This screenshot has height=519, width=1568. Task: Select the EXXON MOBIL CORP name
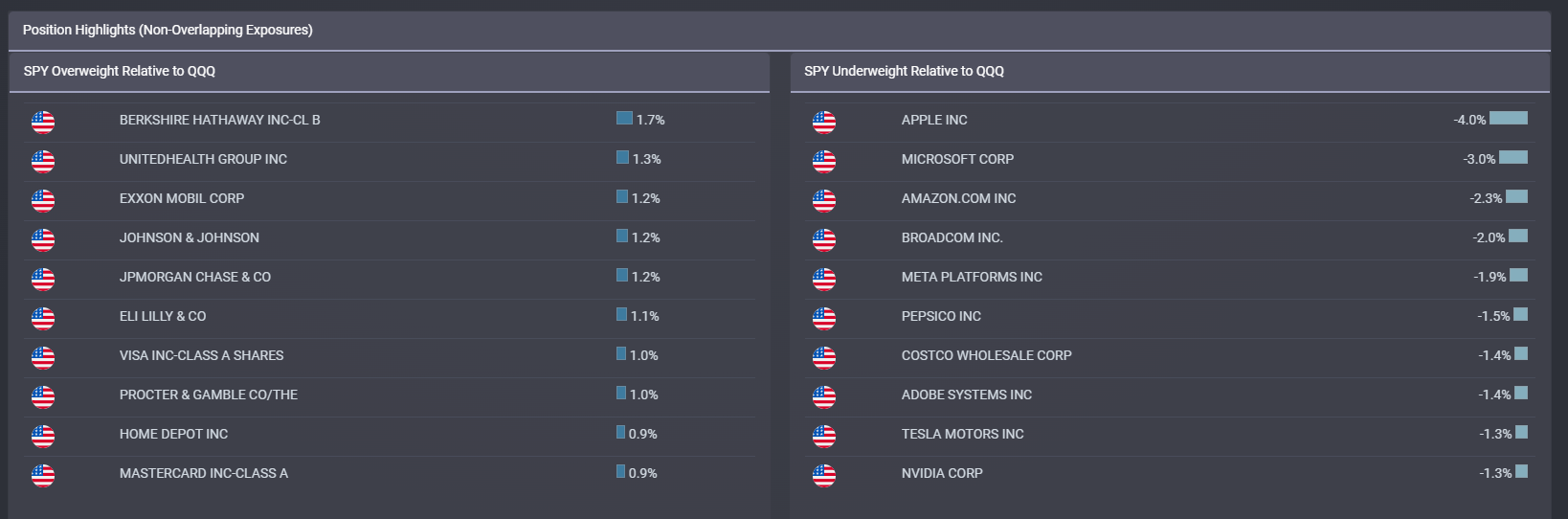tap(182, 198)
